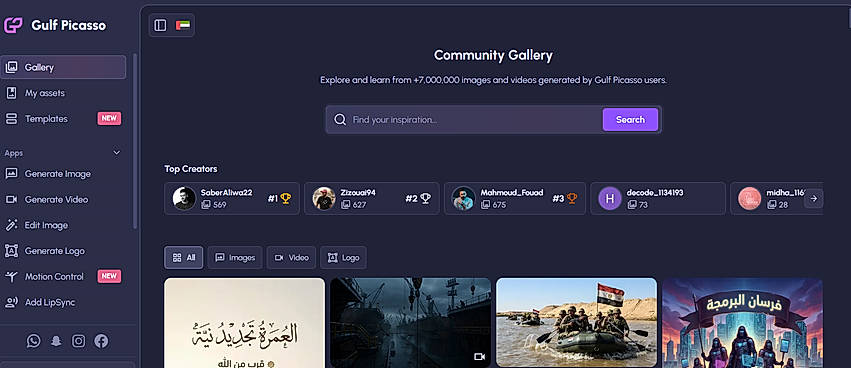Viewport: 851px width, 368px height.
Task: Open Mahmoud_Fouad creator card
Action: click(x=515, y=199)
